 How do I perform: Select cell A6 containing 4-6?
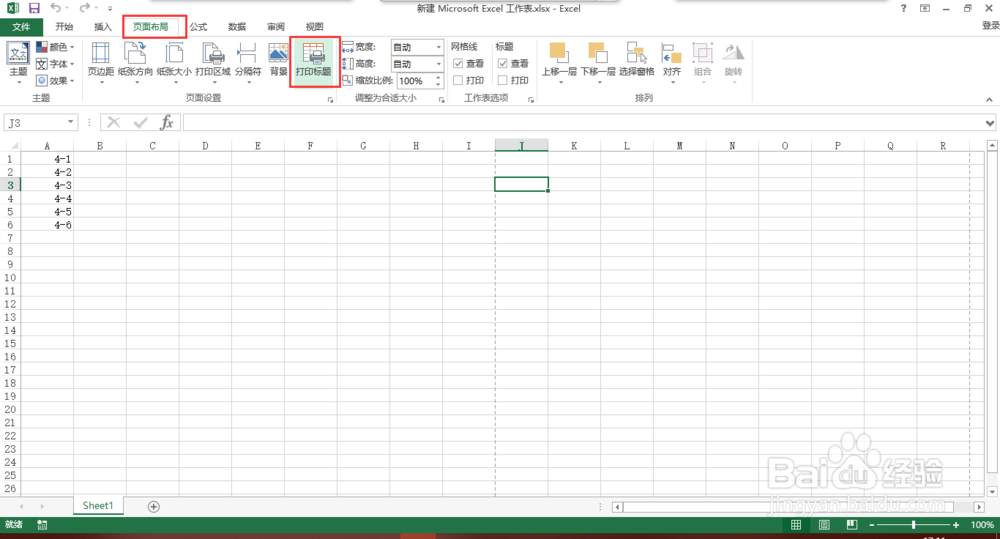[x=47, y=225]
